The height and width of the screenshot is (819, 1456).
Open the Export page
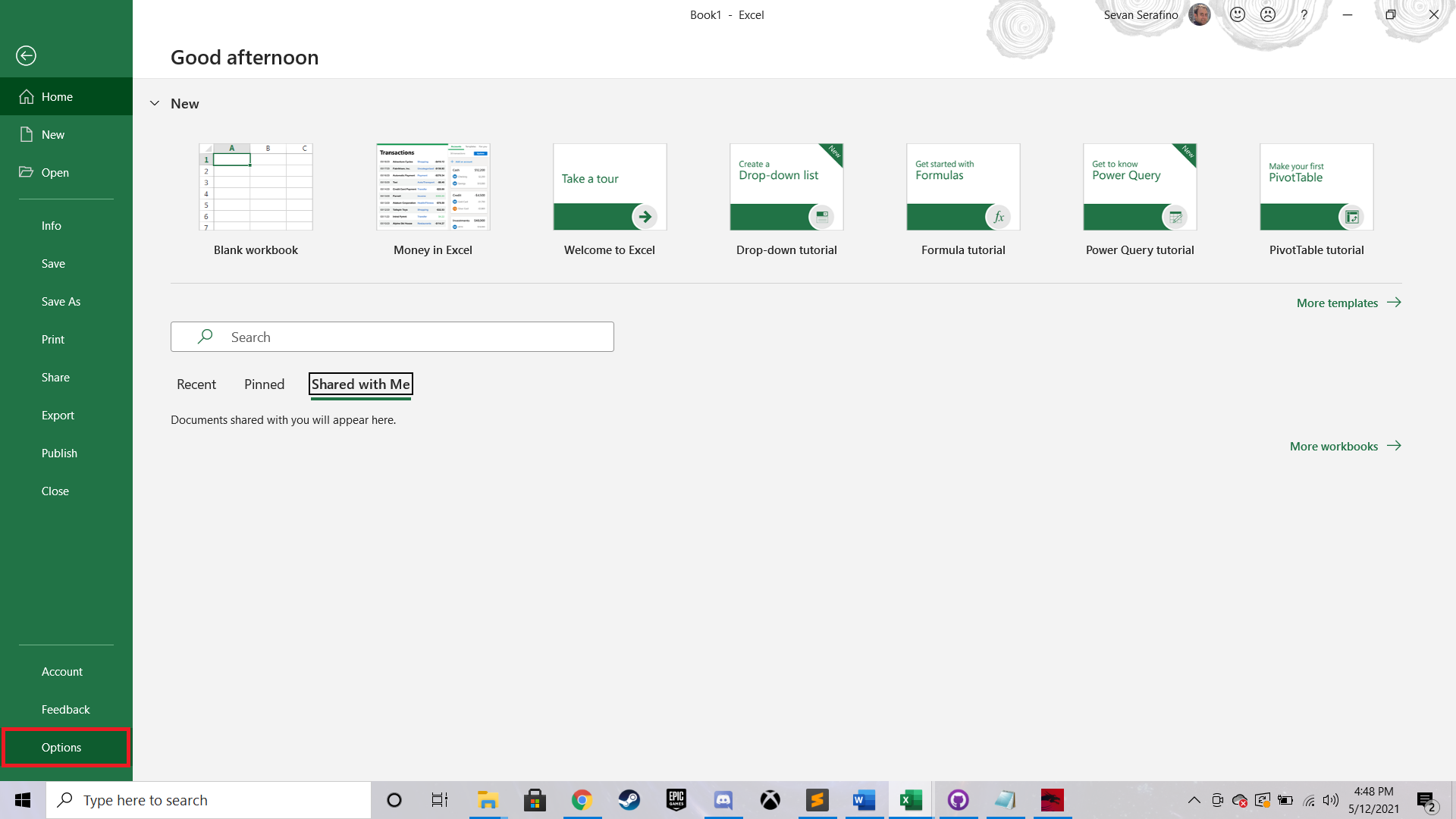click(66, 415)
